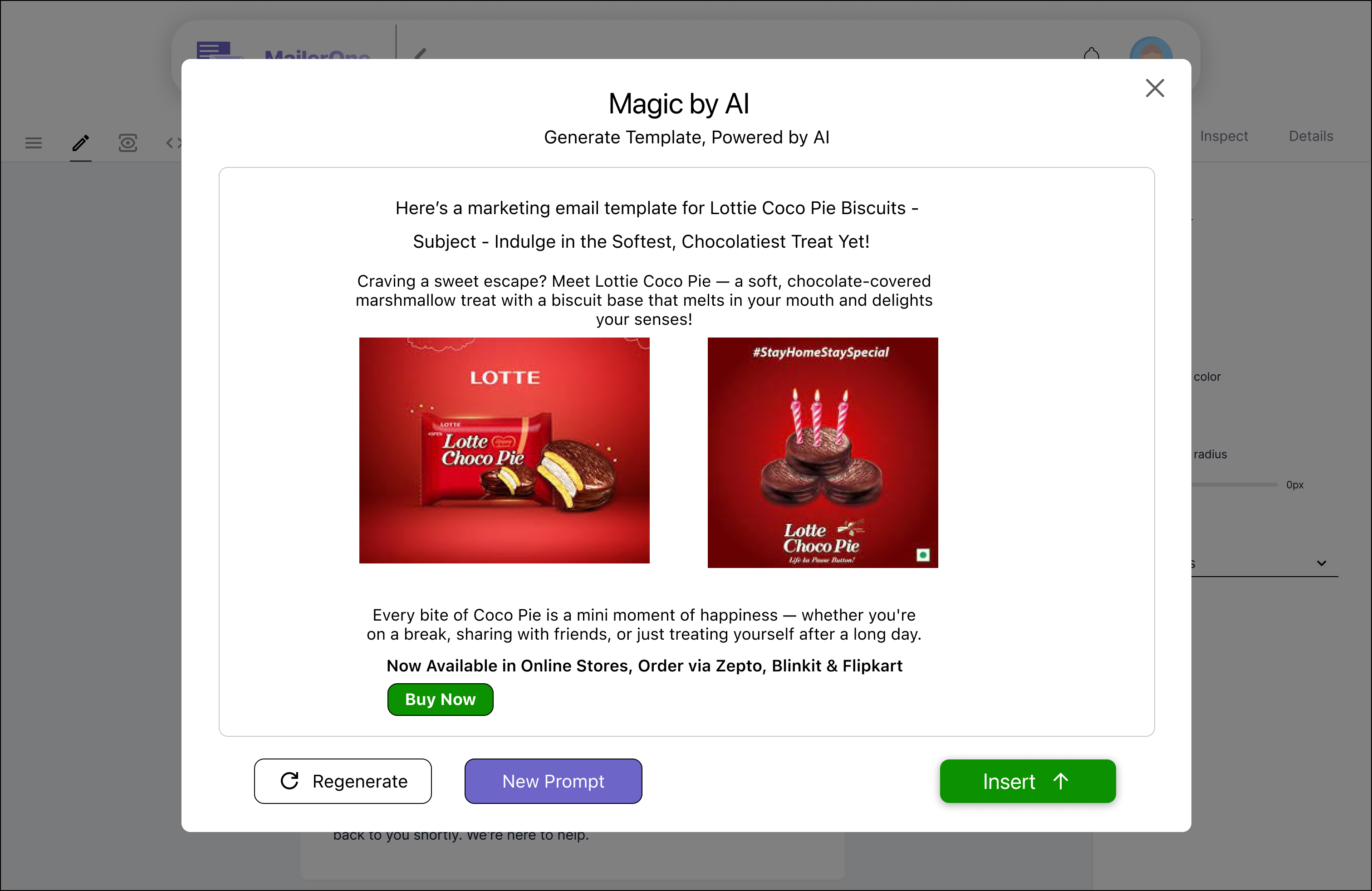Click the Regenerate button
Viewport: 1372px width, 891px height.
pyautogui.click(x=343, y=781)
